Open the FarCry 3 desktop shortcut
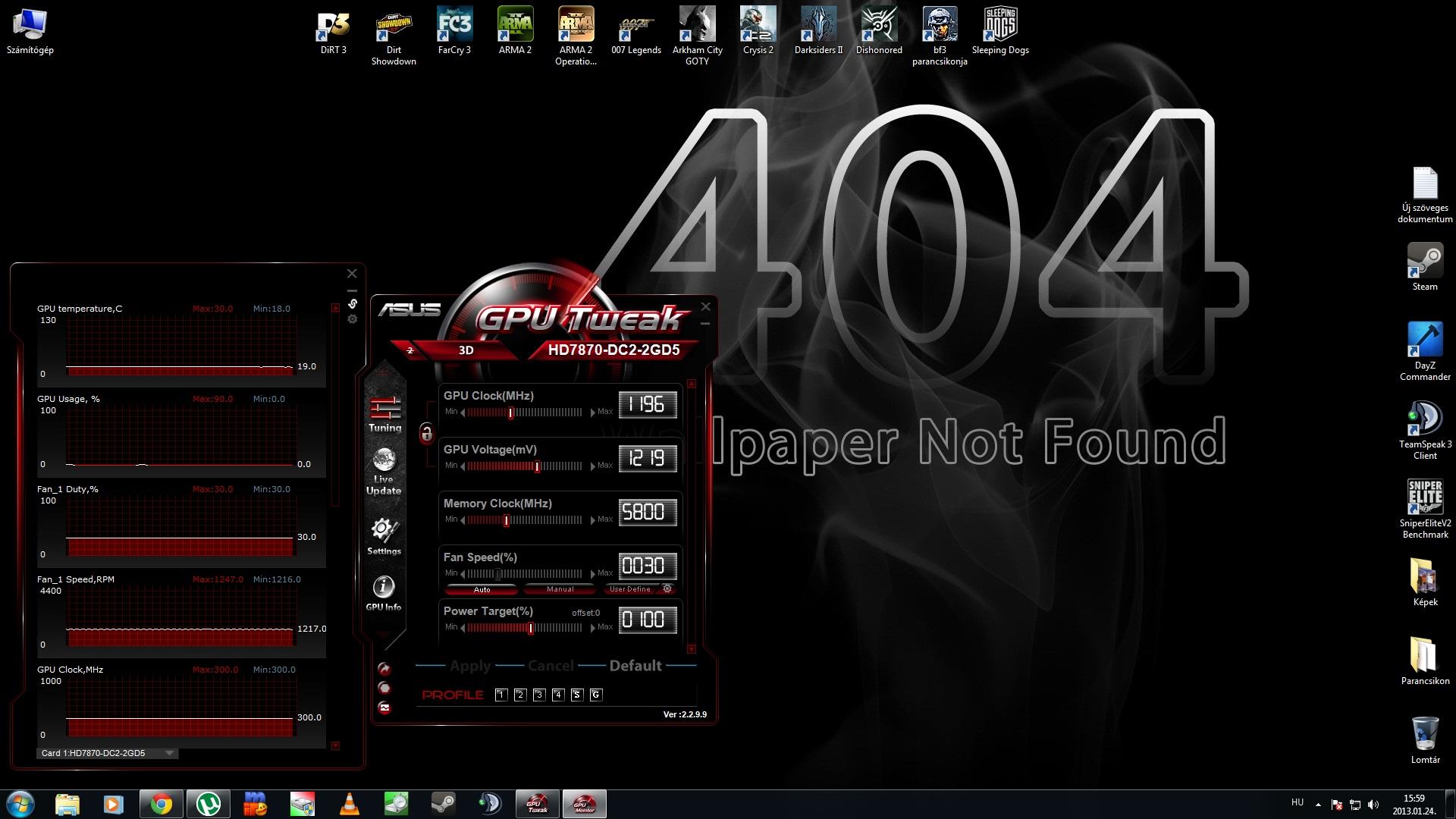This screenshot has height=819, width=1456. 454,32
